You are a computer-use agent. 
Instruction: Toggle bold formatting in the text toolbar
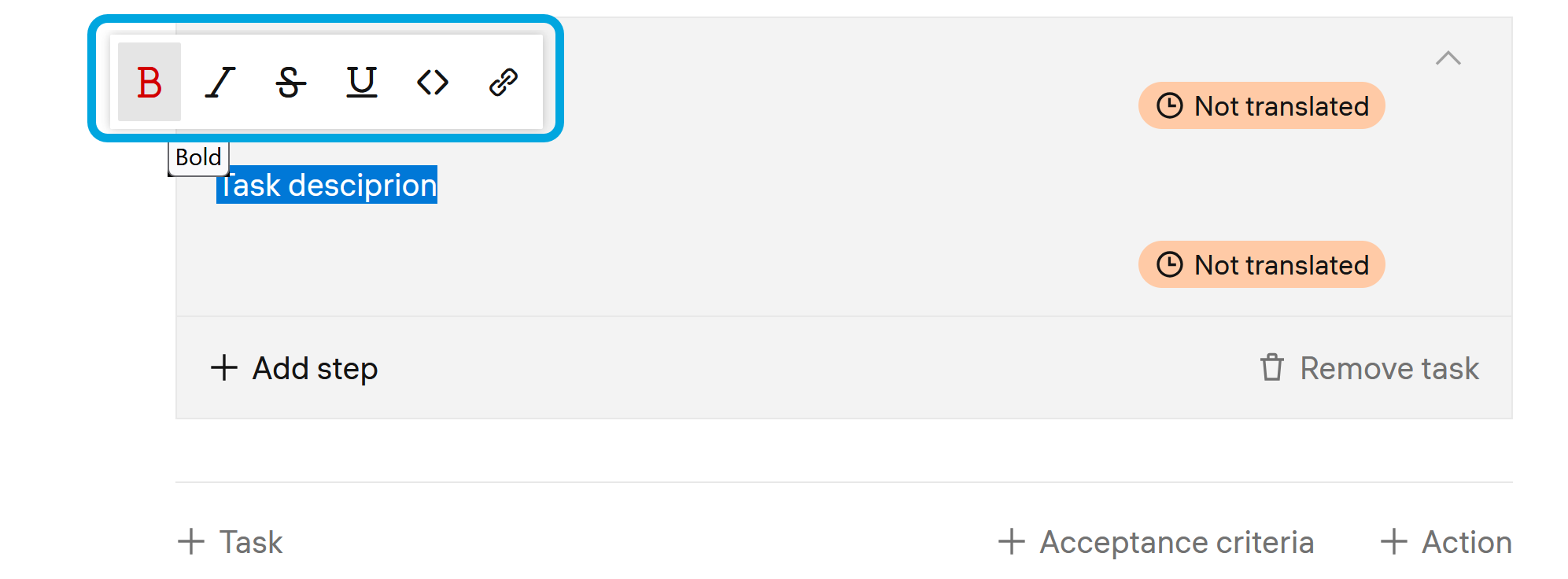coord(149,82)
